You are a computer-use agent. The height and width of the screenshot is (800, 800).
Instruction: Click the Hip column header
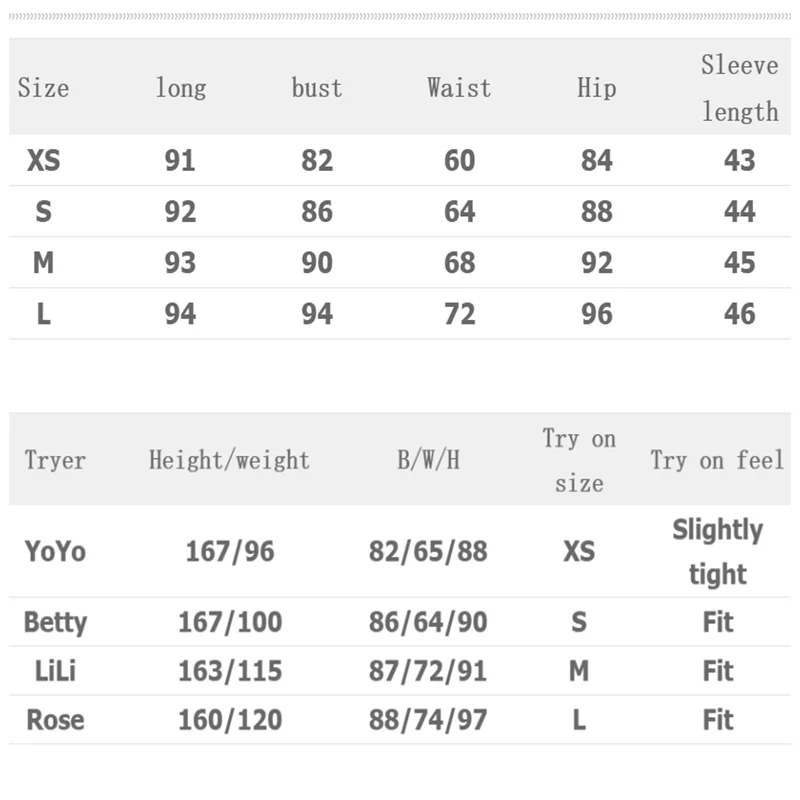point(596,88)
